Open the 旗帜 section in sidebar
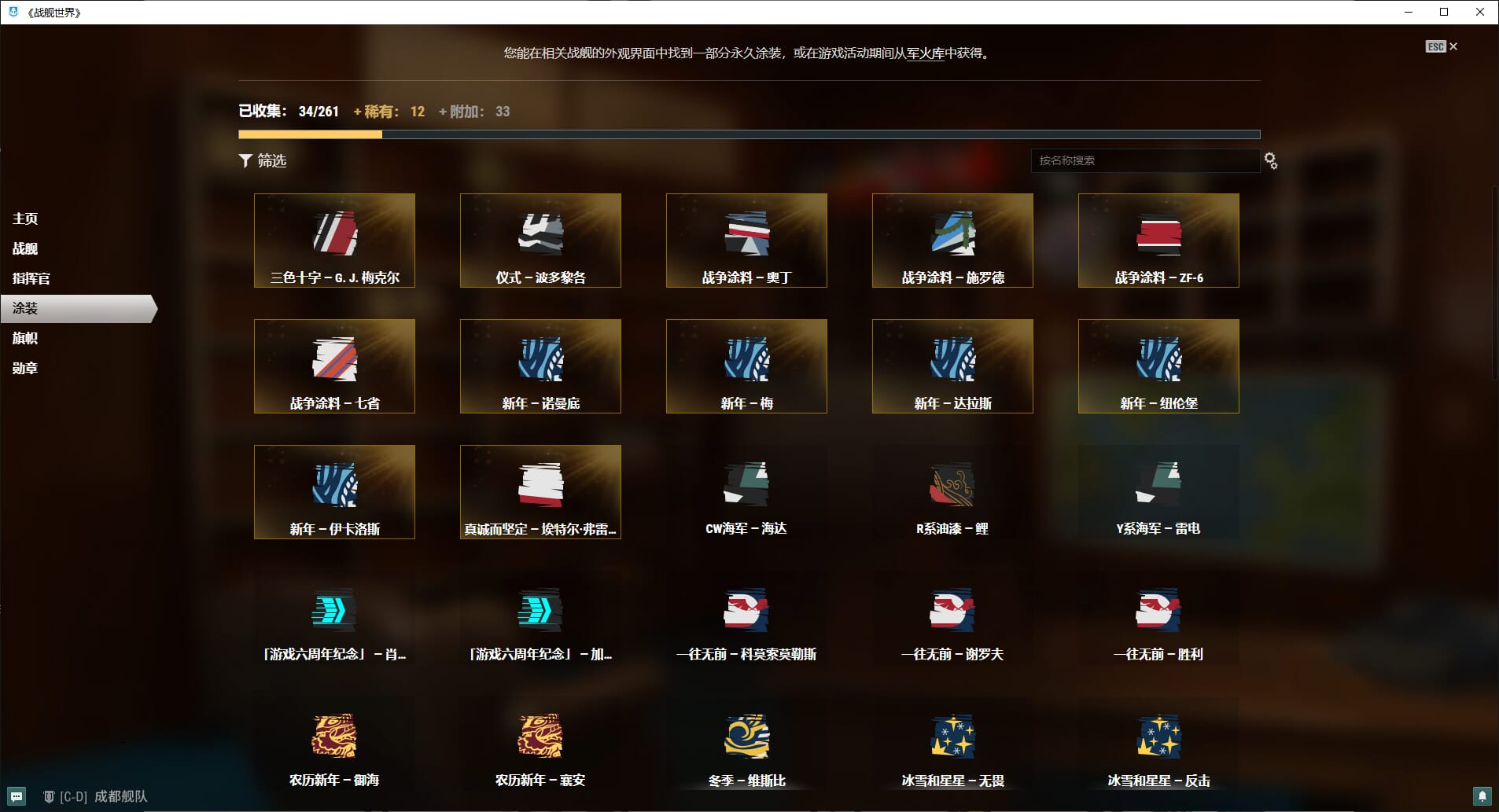This screenshot has height=812, width=1499. click(25, 338)
